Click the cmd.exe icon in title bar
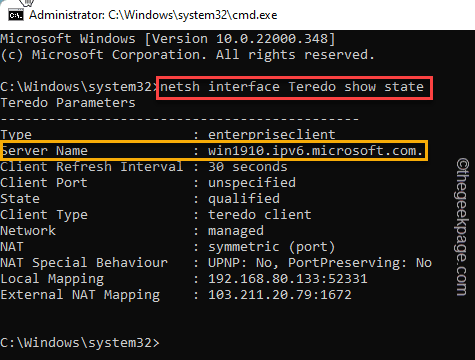Viewport: 475px width, 360px height. coord(16,15)
